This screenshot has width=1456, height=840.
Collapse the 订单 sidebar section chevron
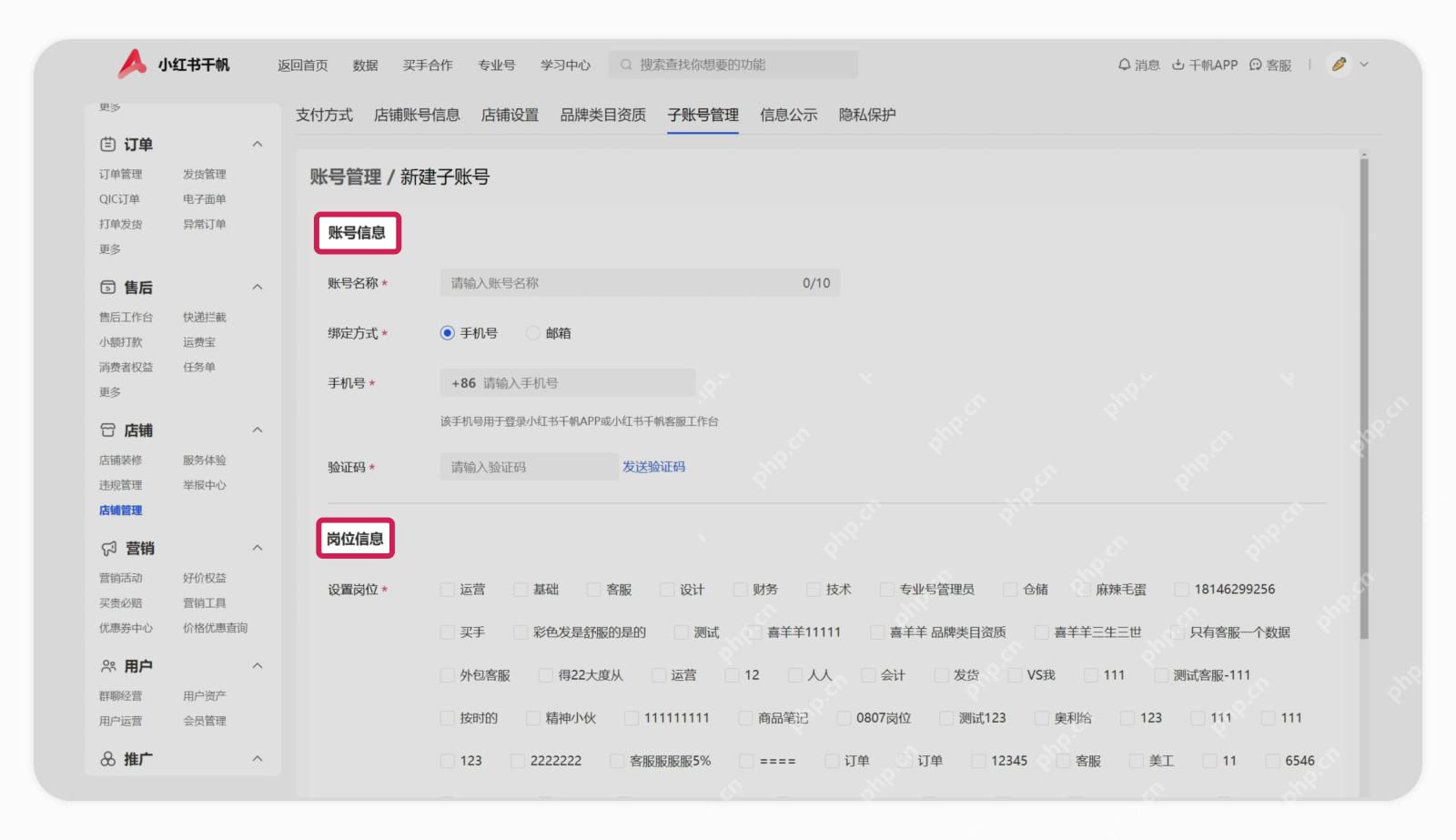[x=258, y=145]
